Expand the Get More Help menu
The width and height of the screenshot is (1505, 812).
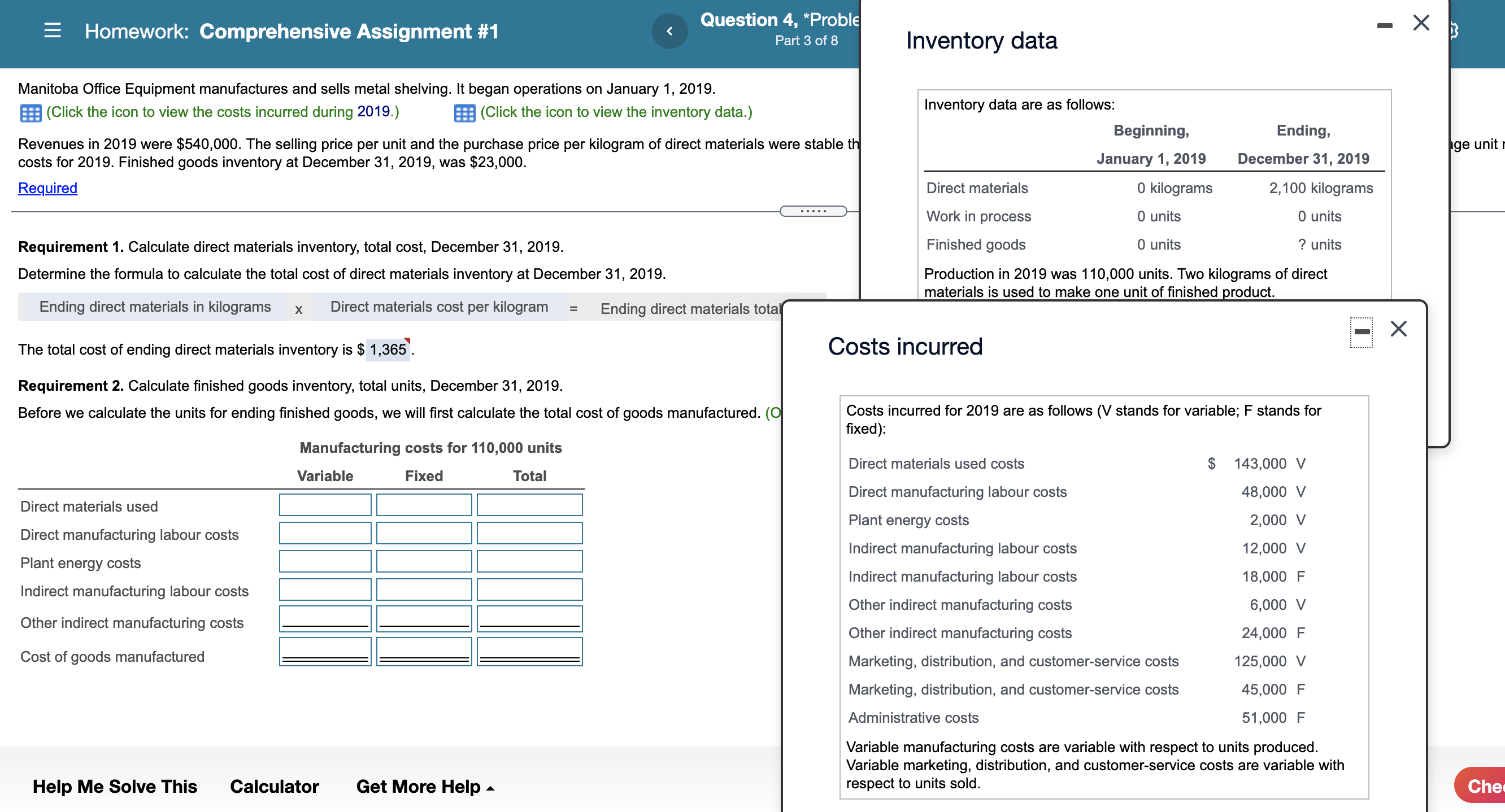pos(425,786)
